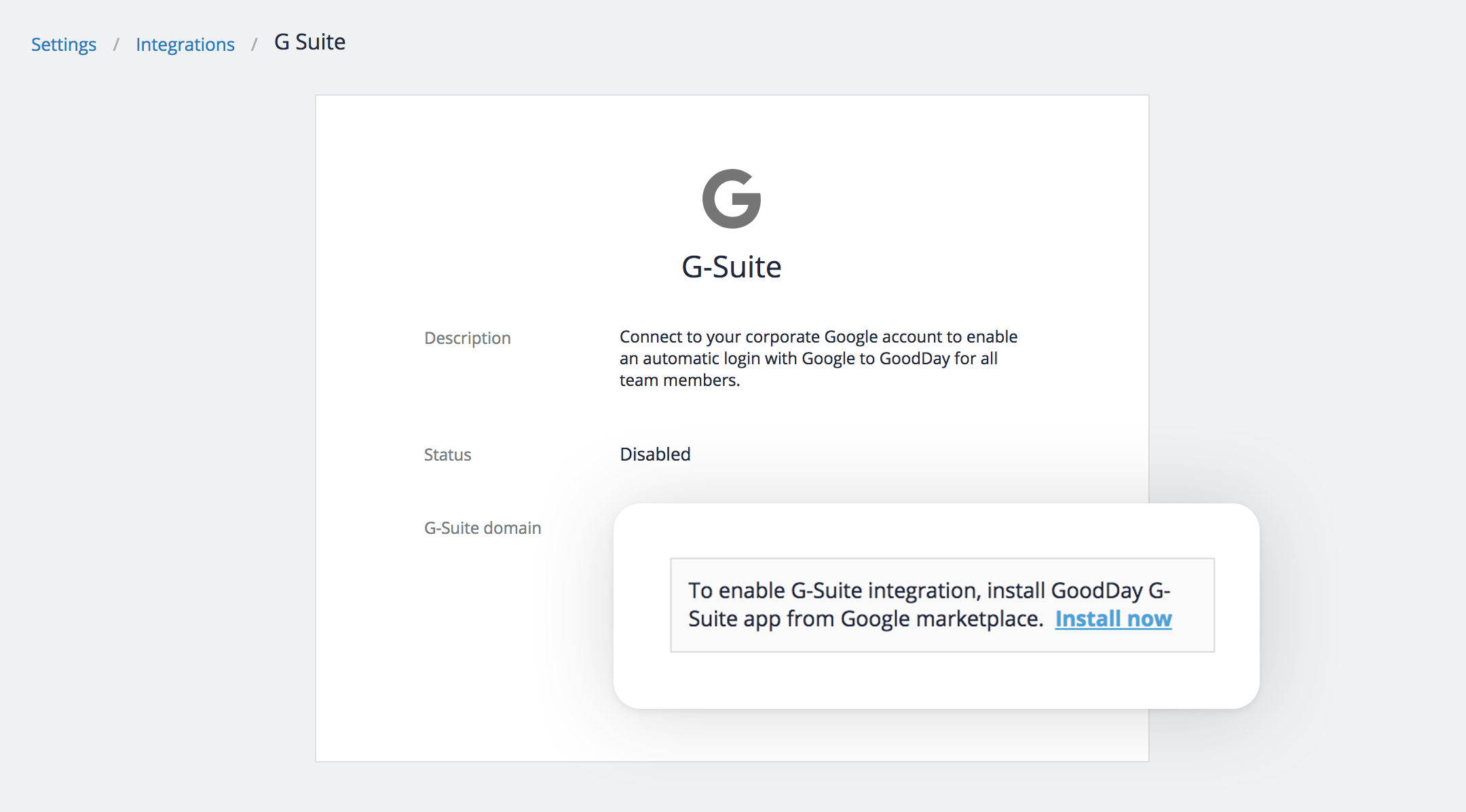Open the Settings breadcrumb link

[x=64, y=44]
